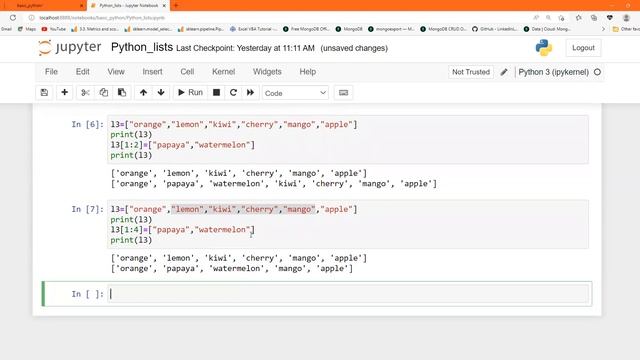640x360 pixels.
Task: Show more bookmarks chevron
Action: click(603, 29)
